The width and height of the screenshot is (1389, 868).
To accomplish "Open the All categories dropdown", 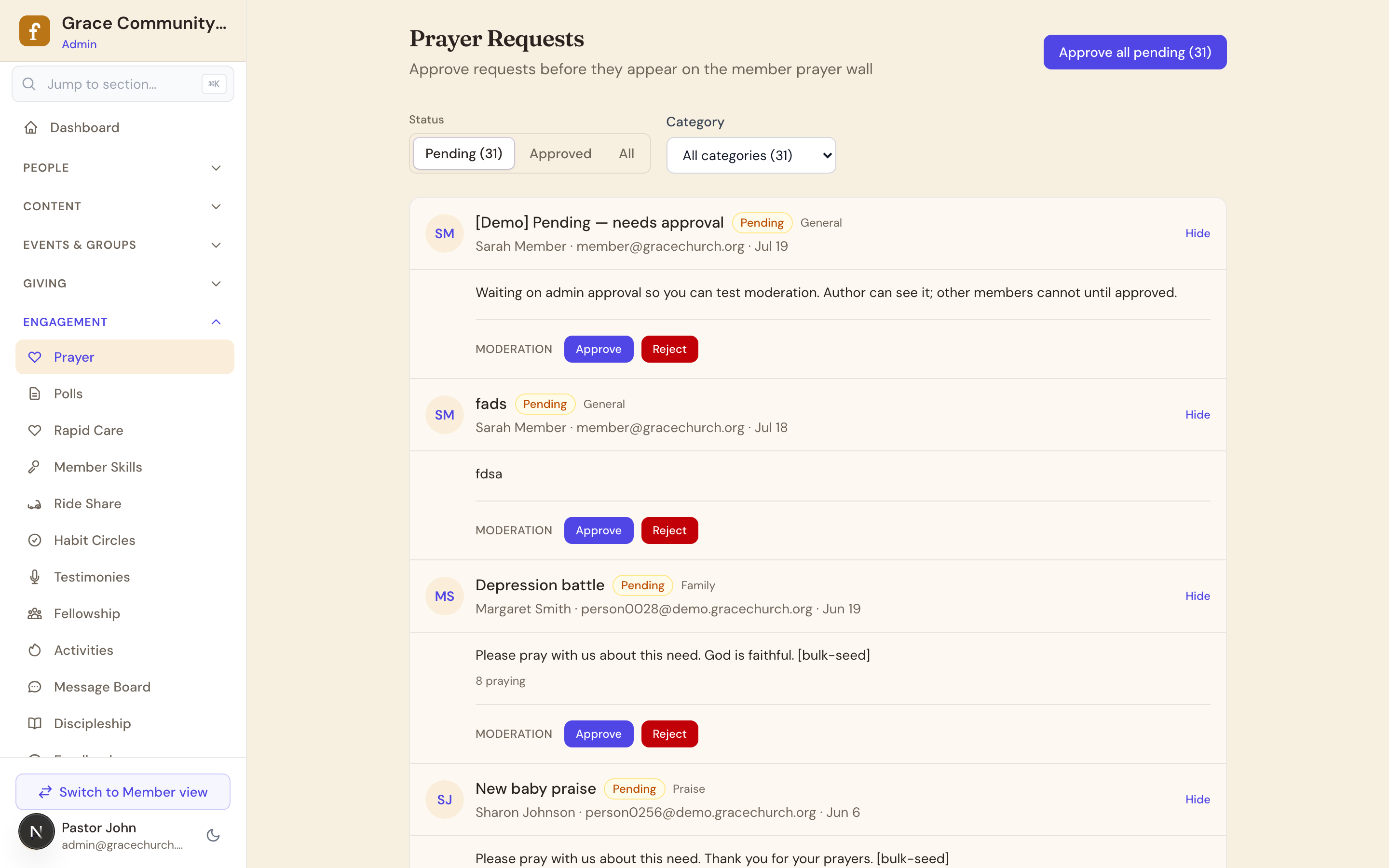I will pyautogui.click(x=751, y=156).
